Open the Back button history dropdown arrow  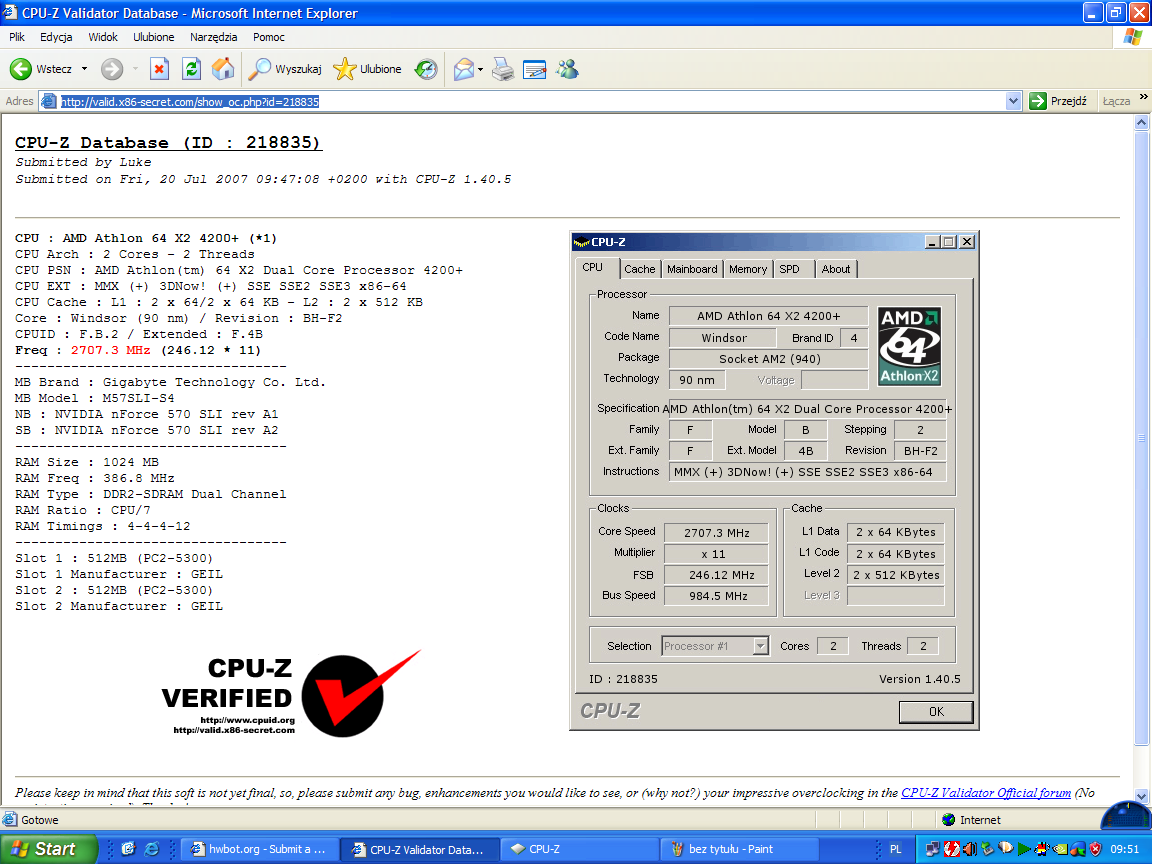84,69
